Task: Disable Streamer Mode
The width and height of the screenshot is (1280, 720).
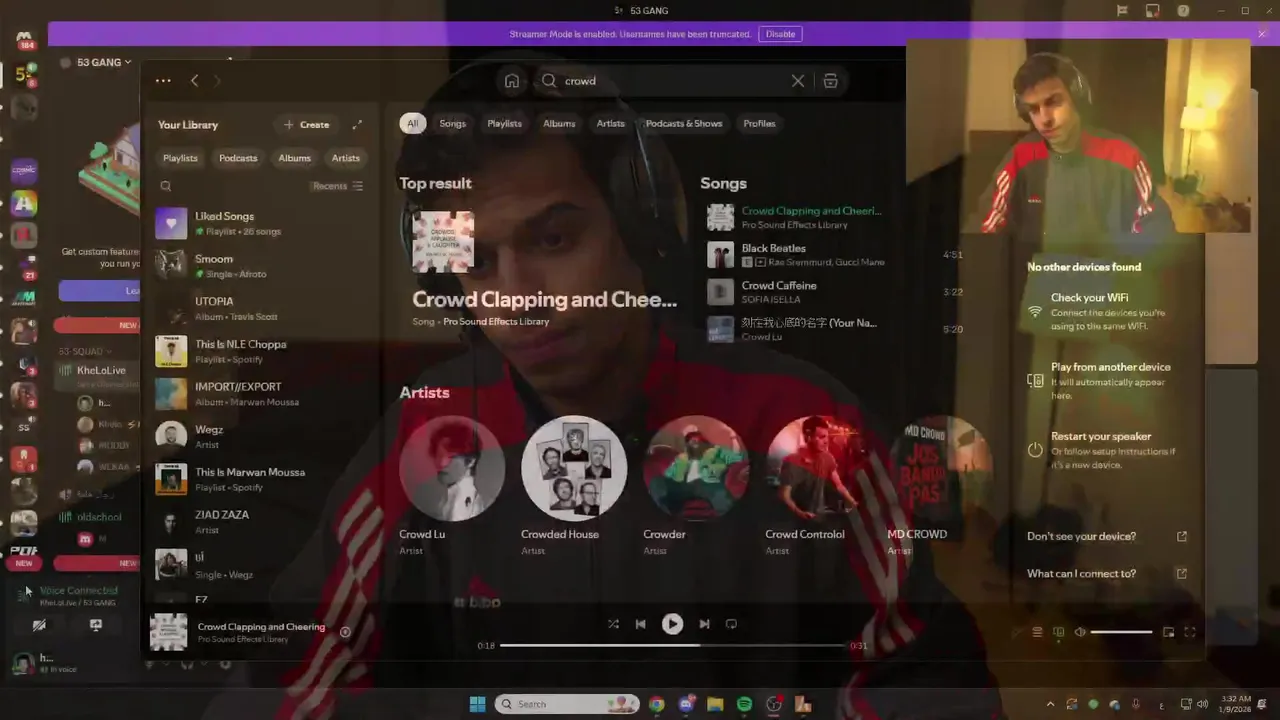Action: pyautogui.click(x=780, y=34)
